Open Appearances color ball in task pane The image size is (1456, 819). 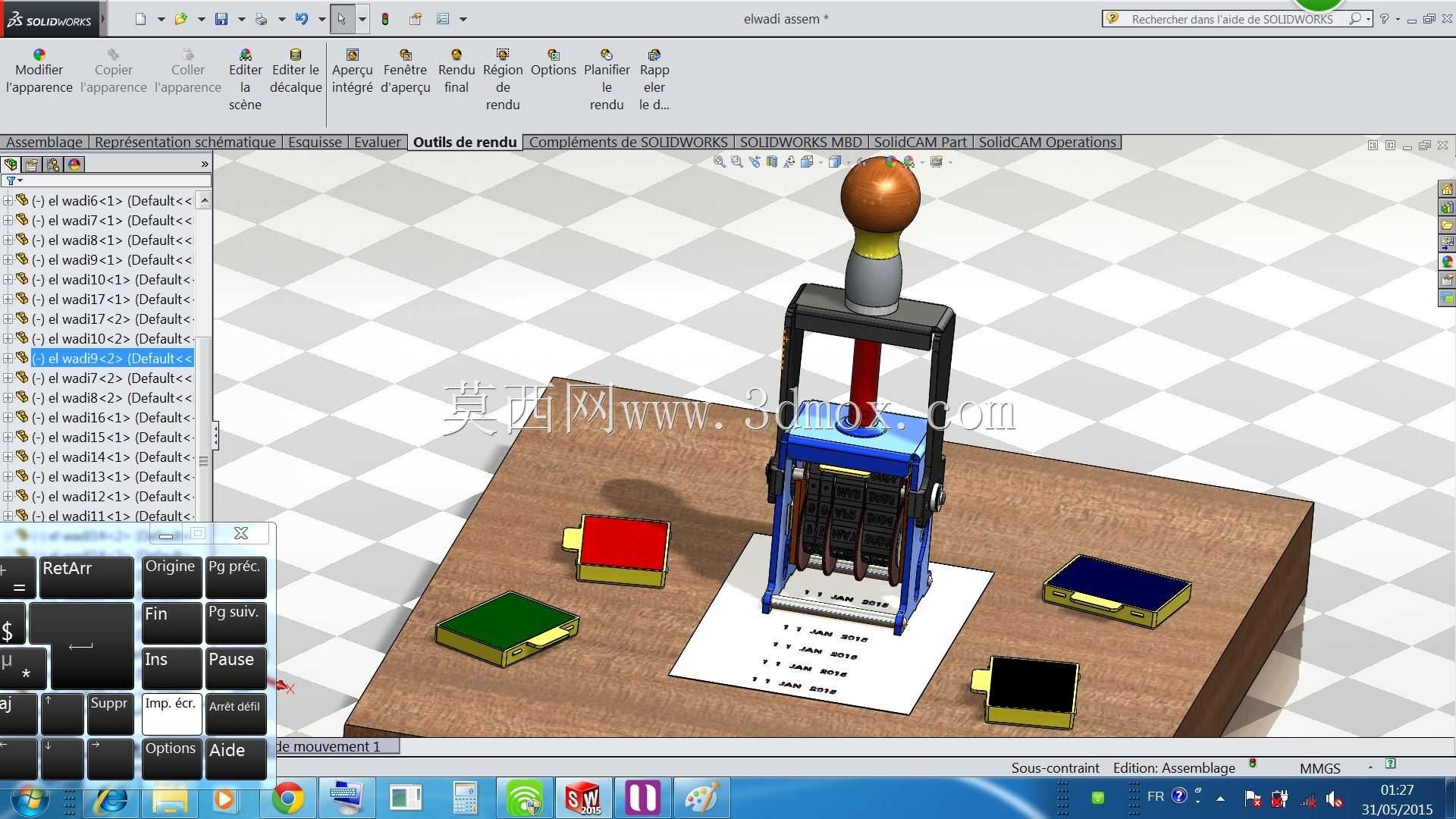pos(1447,262)
